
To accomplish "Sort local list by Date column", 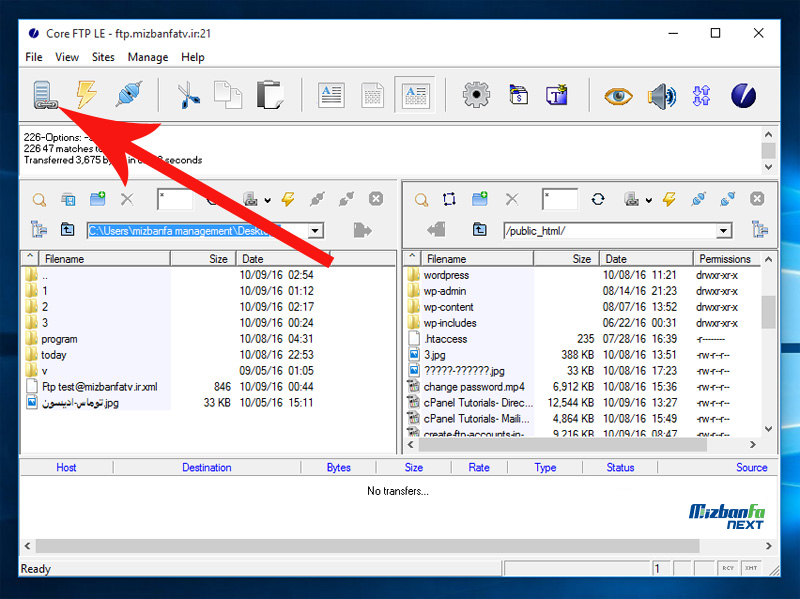I will [283, 259].
